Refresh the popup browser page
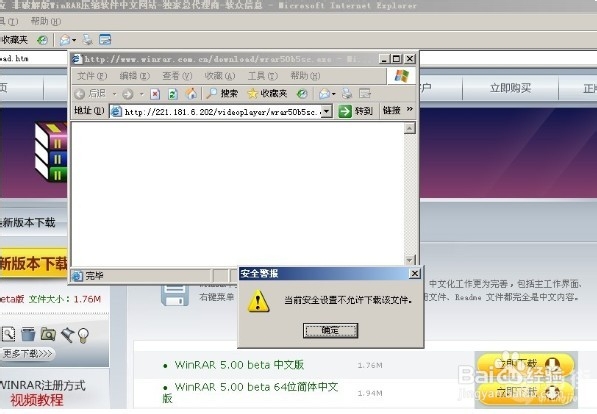597x414 pixels. tap(173, 94)
